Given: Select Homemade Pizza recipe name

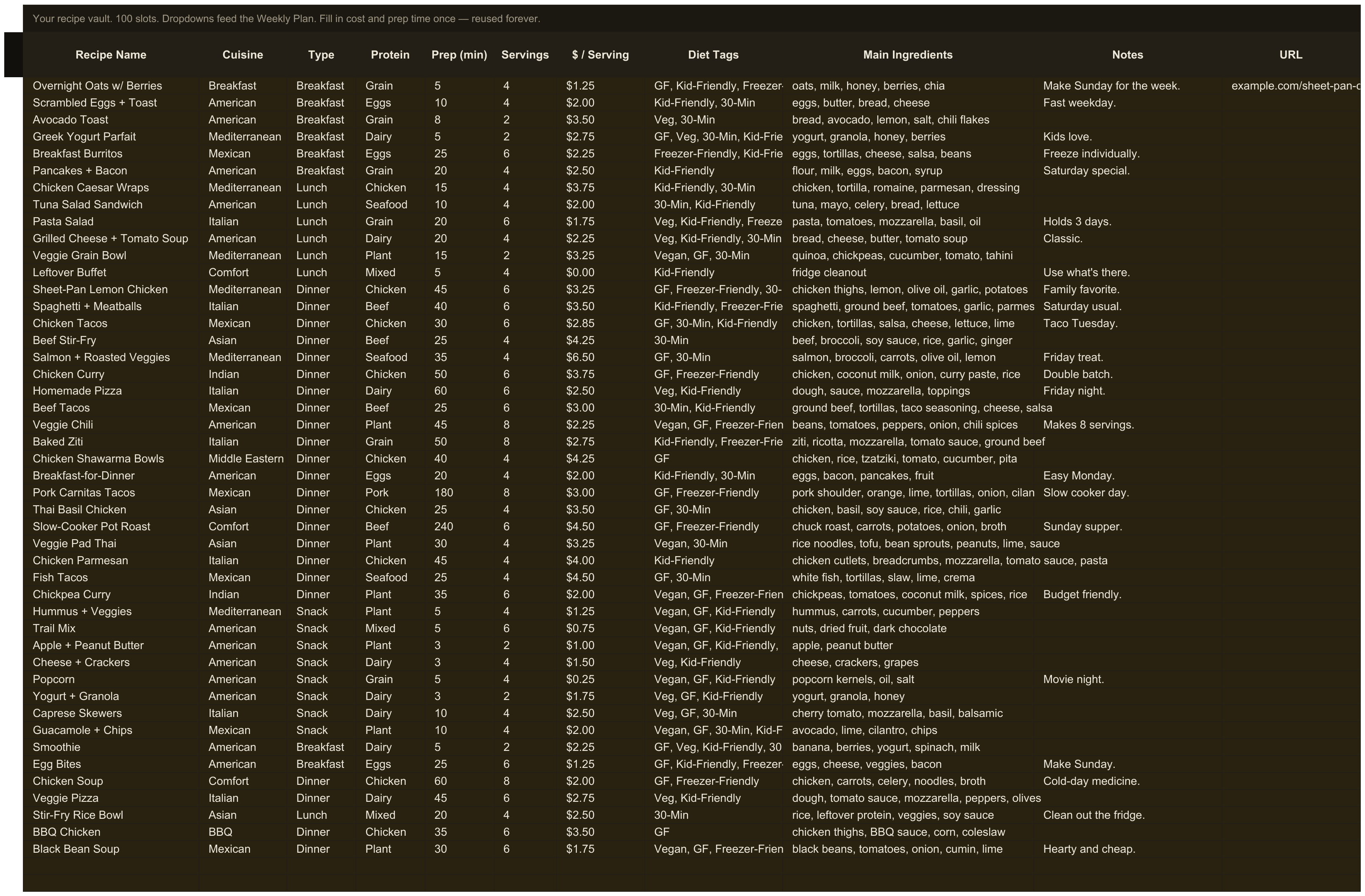Looking at the screenshot, I should coord(111,391).
